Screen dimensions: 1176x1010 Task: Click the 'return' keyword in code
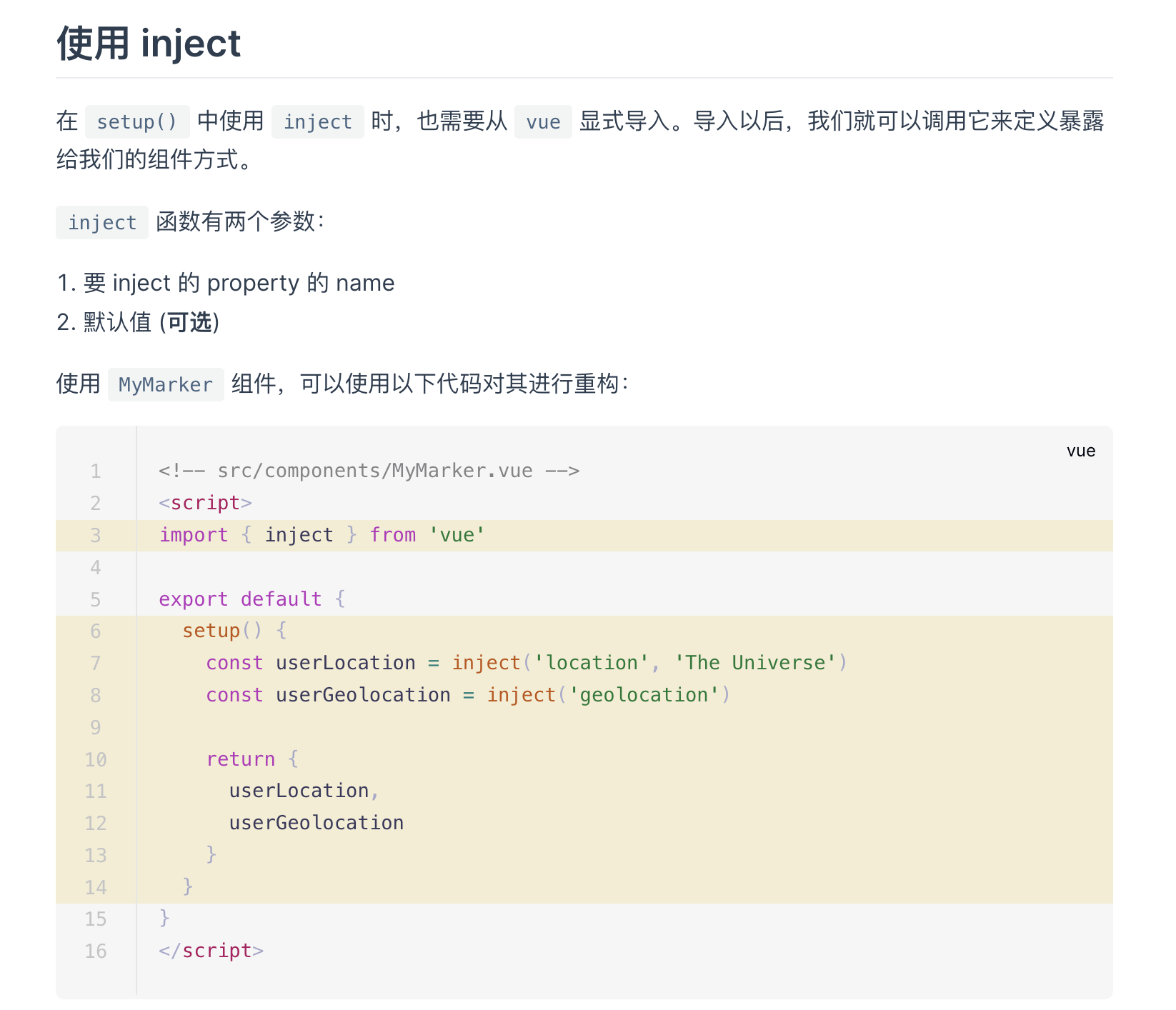point(240,759)
